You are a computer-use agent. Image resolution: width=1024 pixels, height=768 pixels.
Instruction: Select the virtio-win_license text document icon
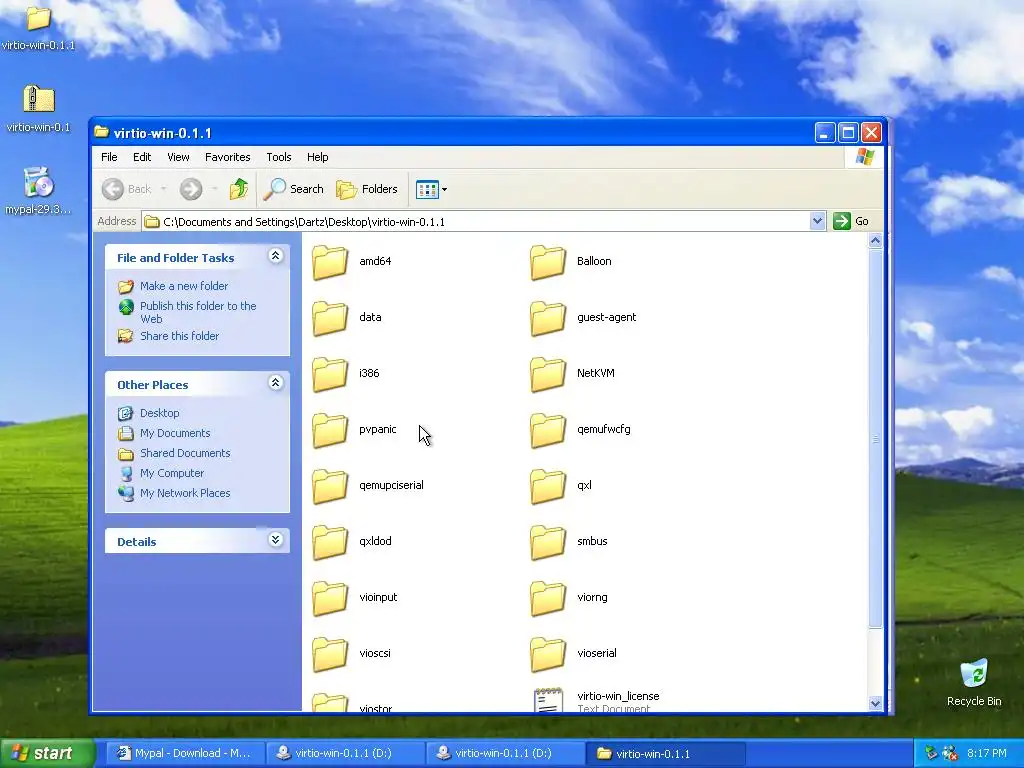click(x=548, y=700)
